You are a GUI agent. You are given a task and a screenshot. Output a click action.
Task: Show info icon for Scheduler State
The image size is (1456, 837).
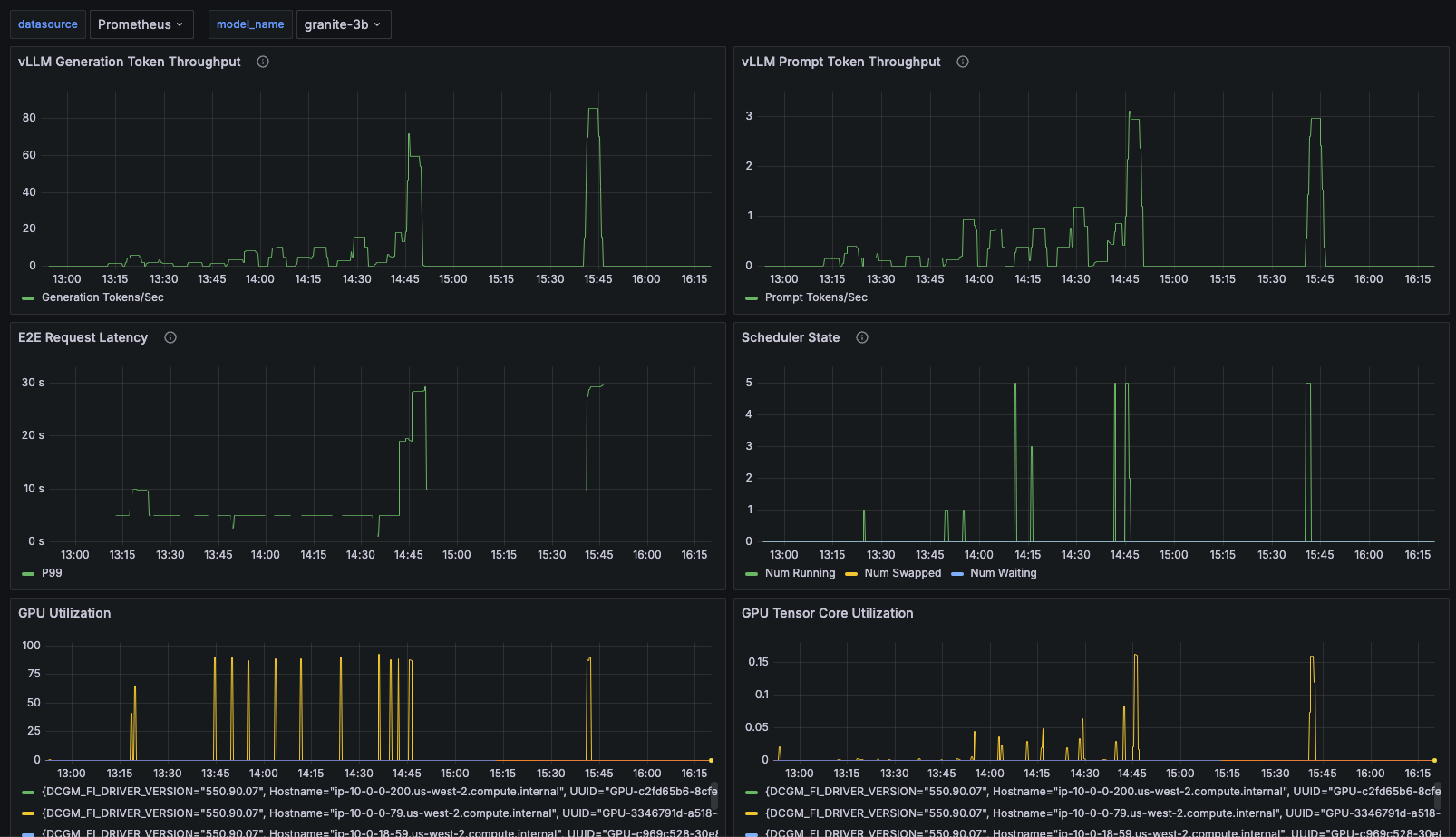coord(862,337)
